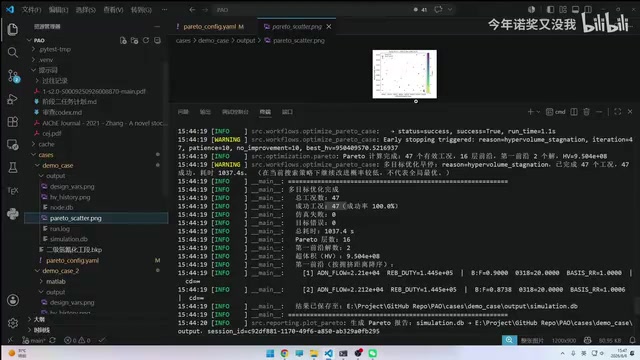The height and width of the screenshot is (360, 640).
Task: Switch to the Output panel tab
Action: click(205, 111)
